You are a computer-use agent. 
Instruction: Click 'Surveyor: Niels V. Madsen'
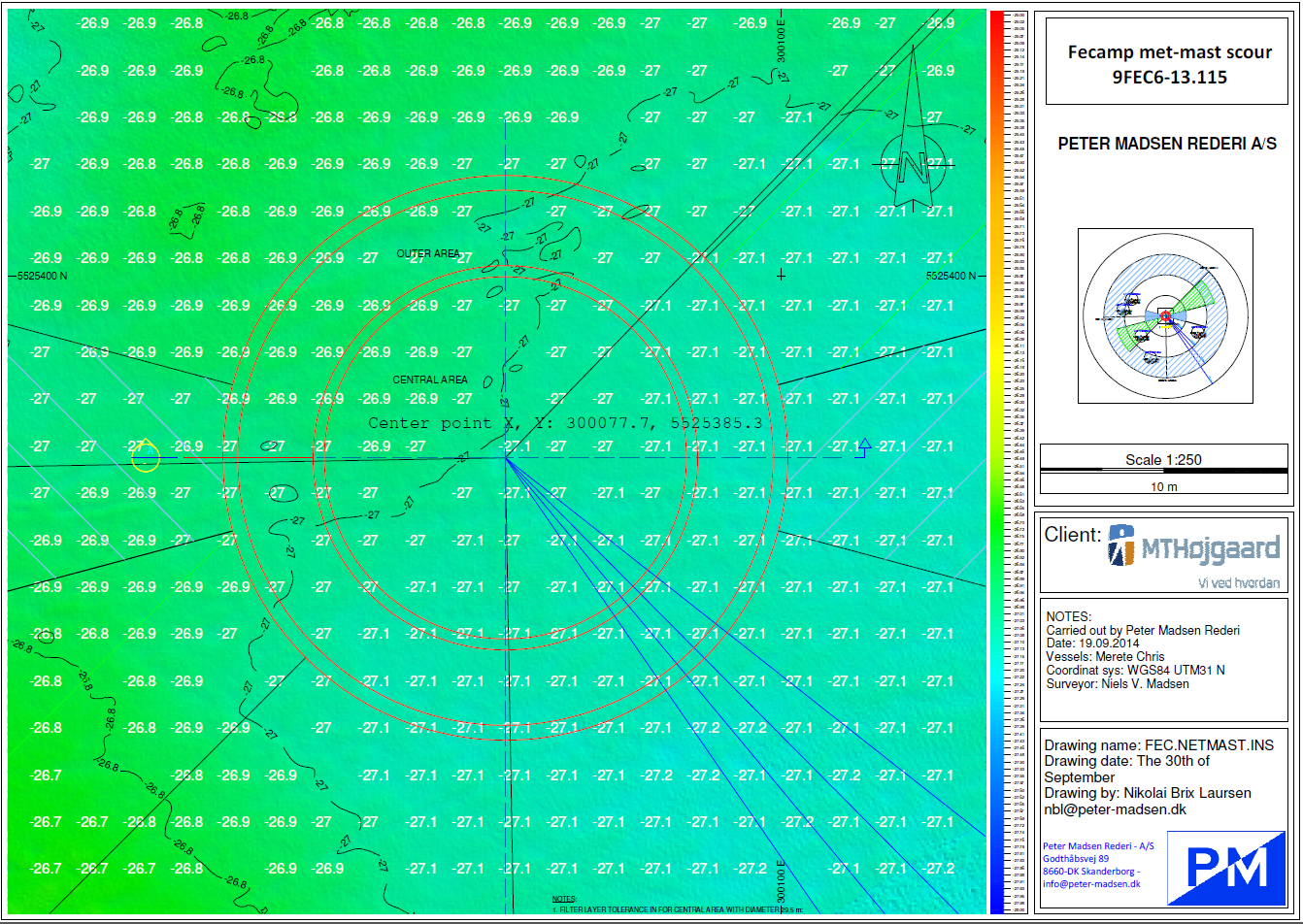tap(1118, 684)
